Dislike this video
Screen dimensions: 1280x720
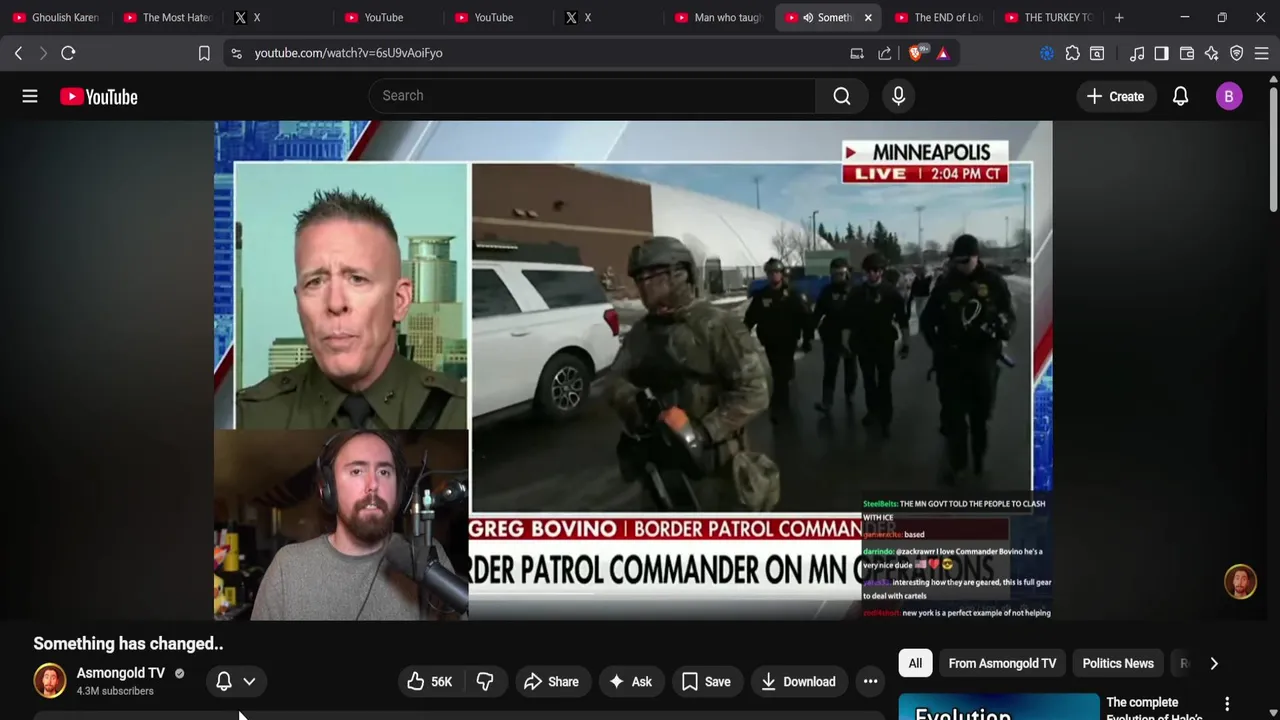[485, 681]
